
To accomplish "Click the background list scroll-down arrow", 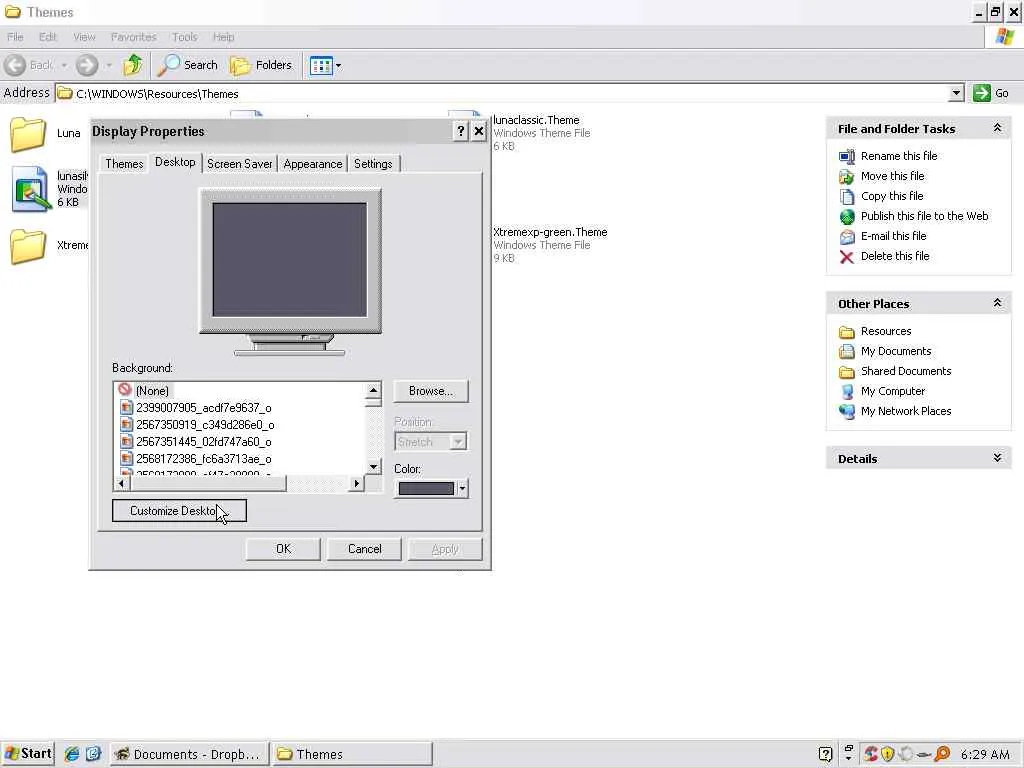I will coord(374,466).
